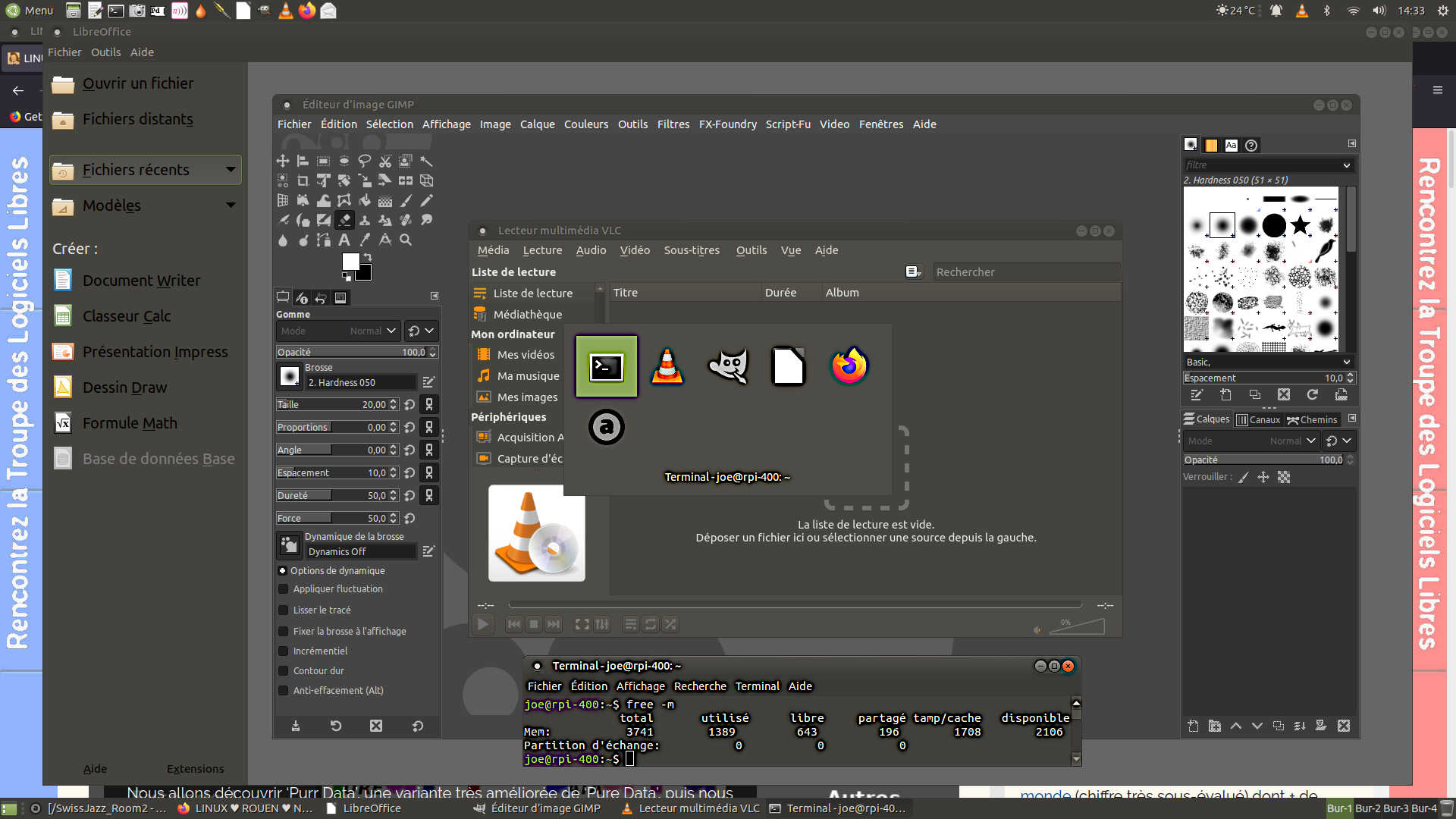Select the Move tool in GIMP toolbox
Image resolution: width=1456 pixels, height=819 pixels.
pos(282,161)
